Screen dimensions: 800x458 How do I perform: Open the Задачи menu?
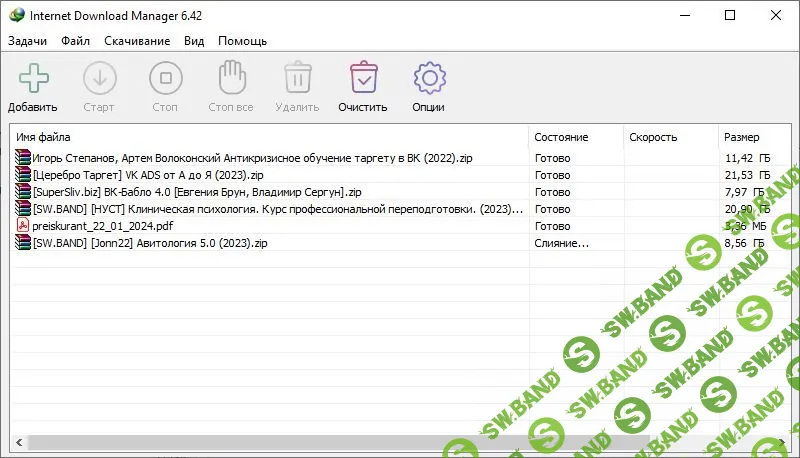point(28,41)
